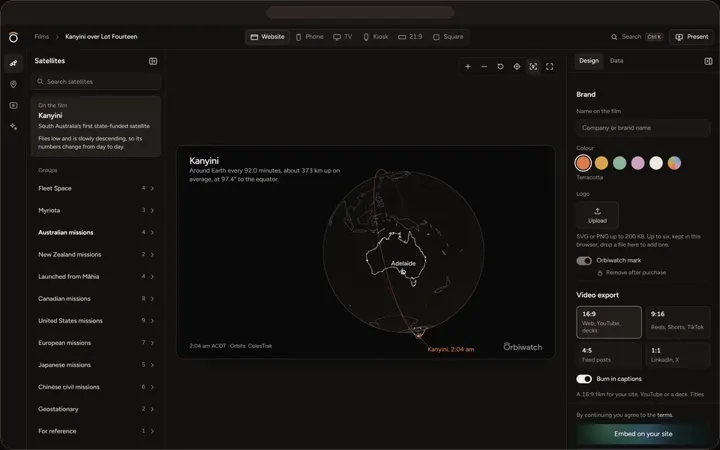Click 'Kanyini over Lot Fourteen' breadcrumb title
720x450 pixels.
[101, 37]
